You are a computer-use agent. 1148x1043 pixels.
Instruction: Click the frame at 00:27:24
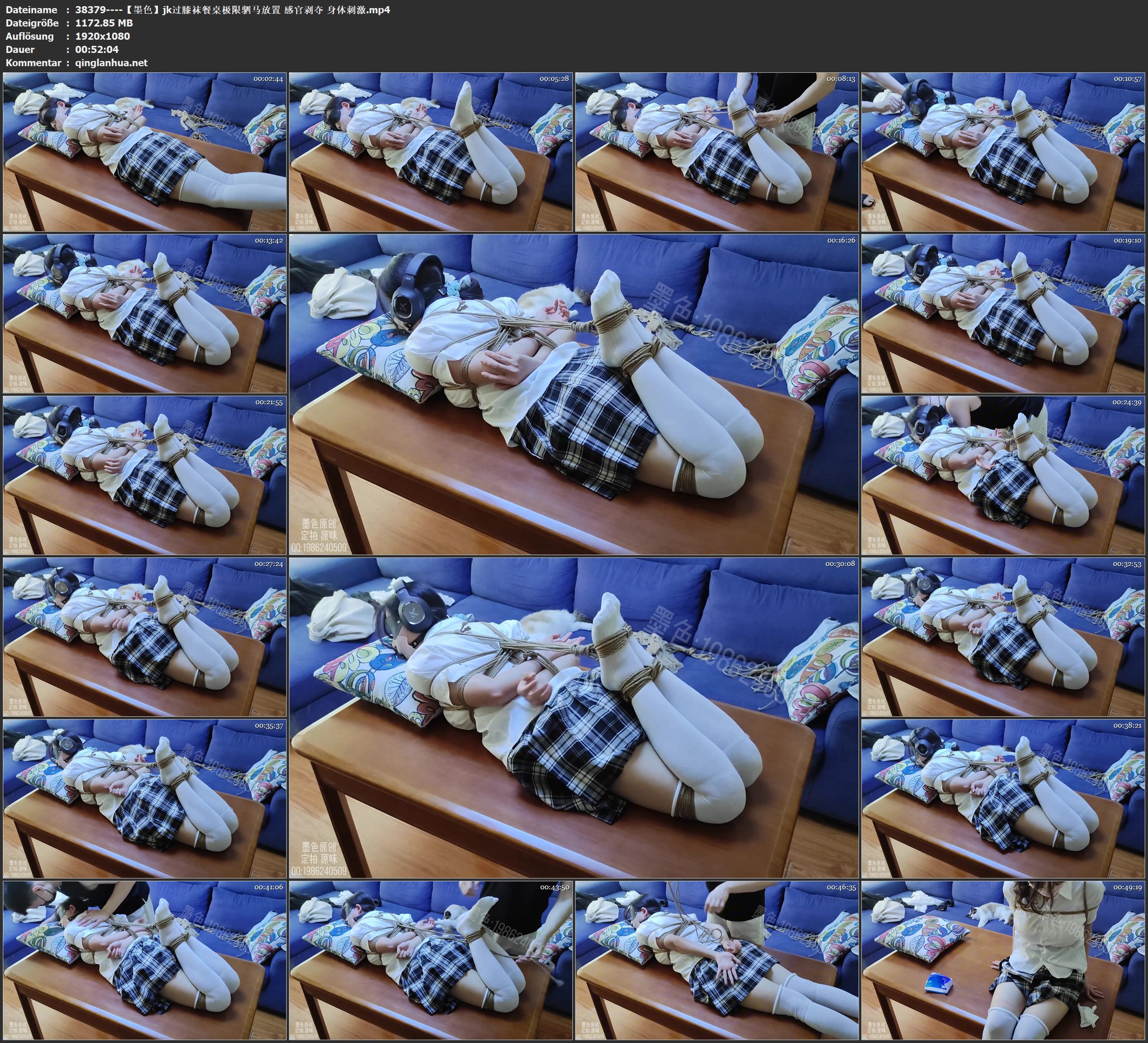[x=145, y=637]
